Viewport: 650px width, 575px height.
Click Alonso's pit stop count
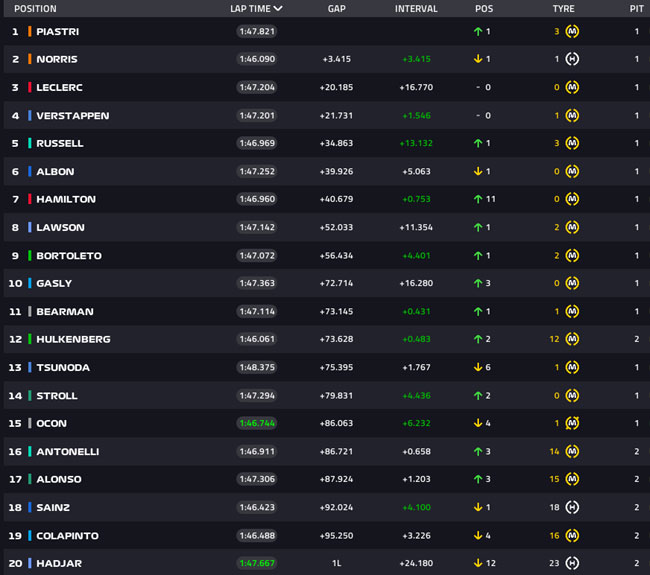click(x=636, y=479)
